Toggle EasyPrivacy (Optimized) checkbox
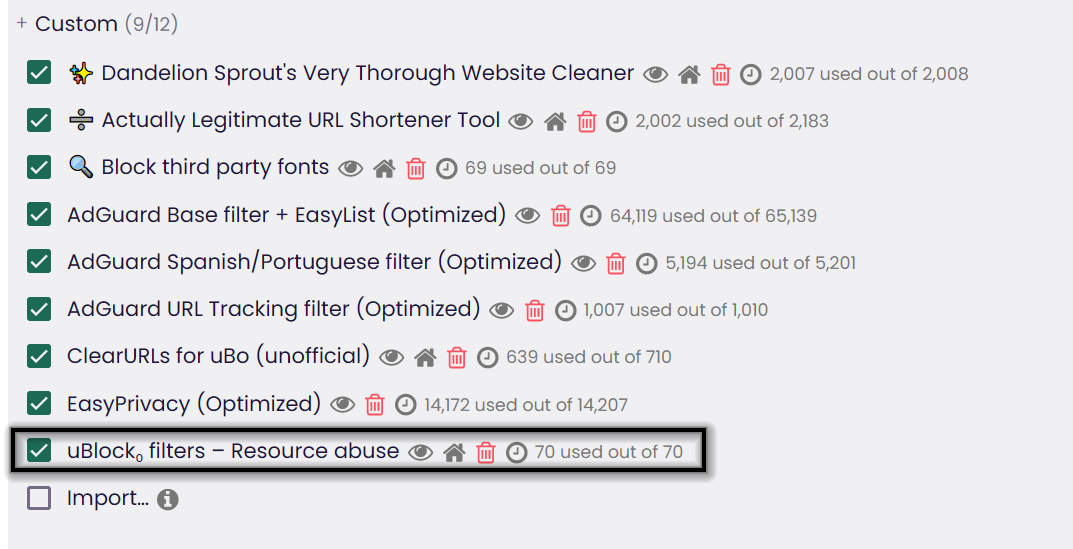The height and width of the screenshot is (549, 1073). tap(39, 404)
